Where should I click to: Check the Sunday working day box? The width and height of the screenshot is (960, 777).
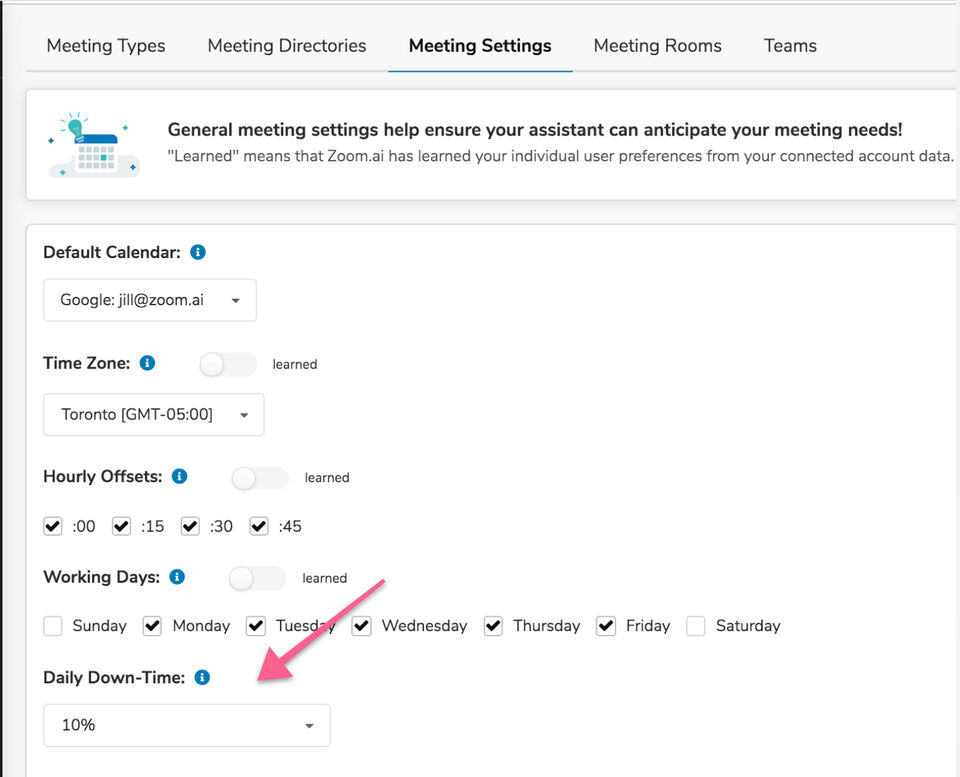pos(53,626)
